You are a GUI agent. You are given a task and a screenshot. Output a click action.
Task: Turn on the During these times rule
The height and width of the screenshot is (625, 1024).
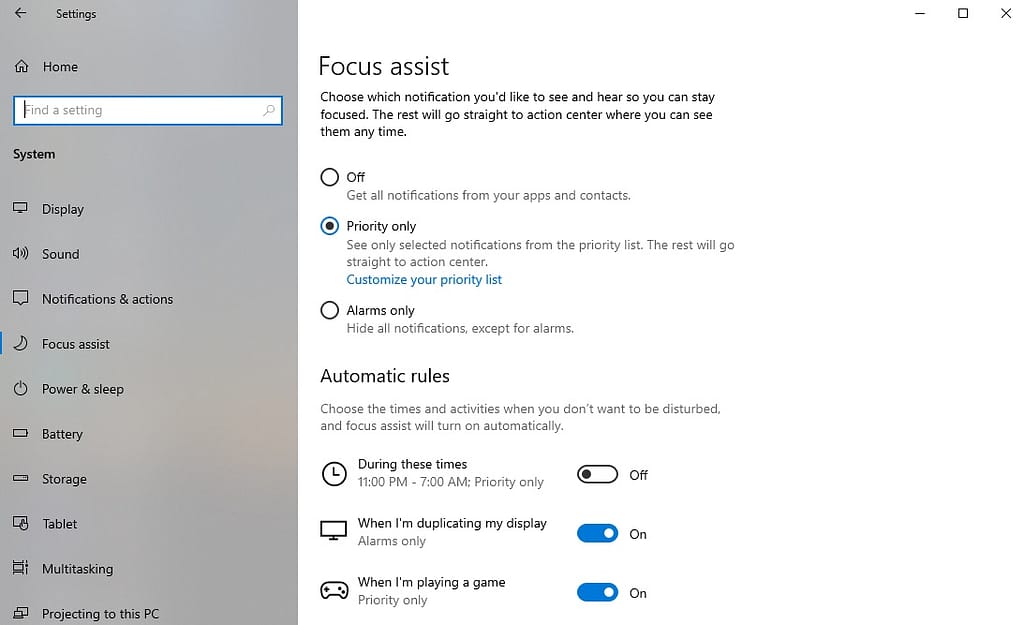(x=597, y=474)
